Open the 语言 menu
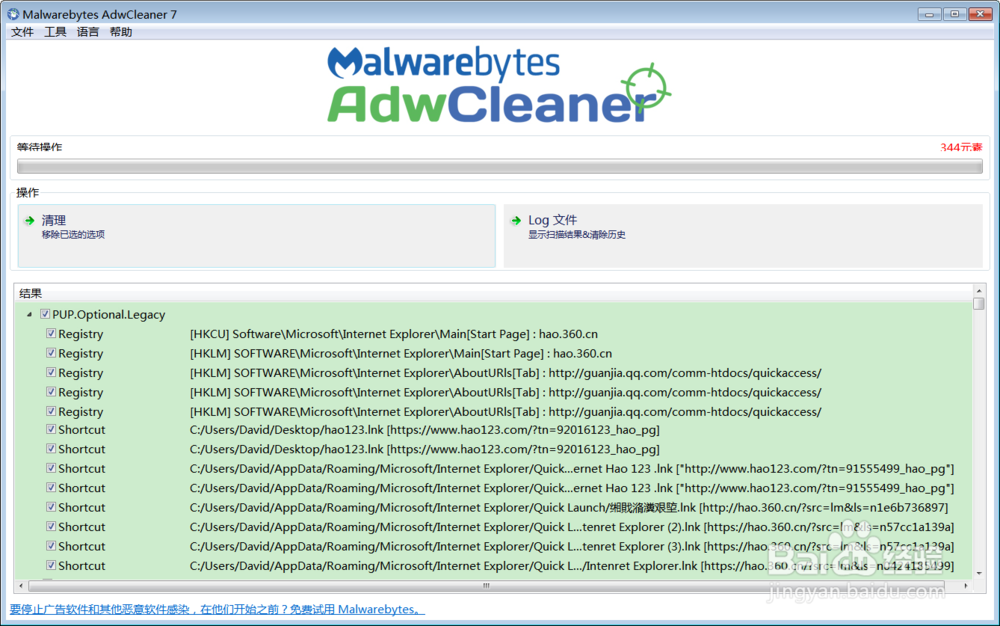 click(x=88, y=32)
